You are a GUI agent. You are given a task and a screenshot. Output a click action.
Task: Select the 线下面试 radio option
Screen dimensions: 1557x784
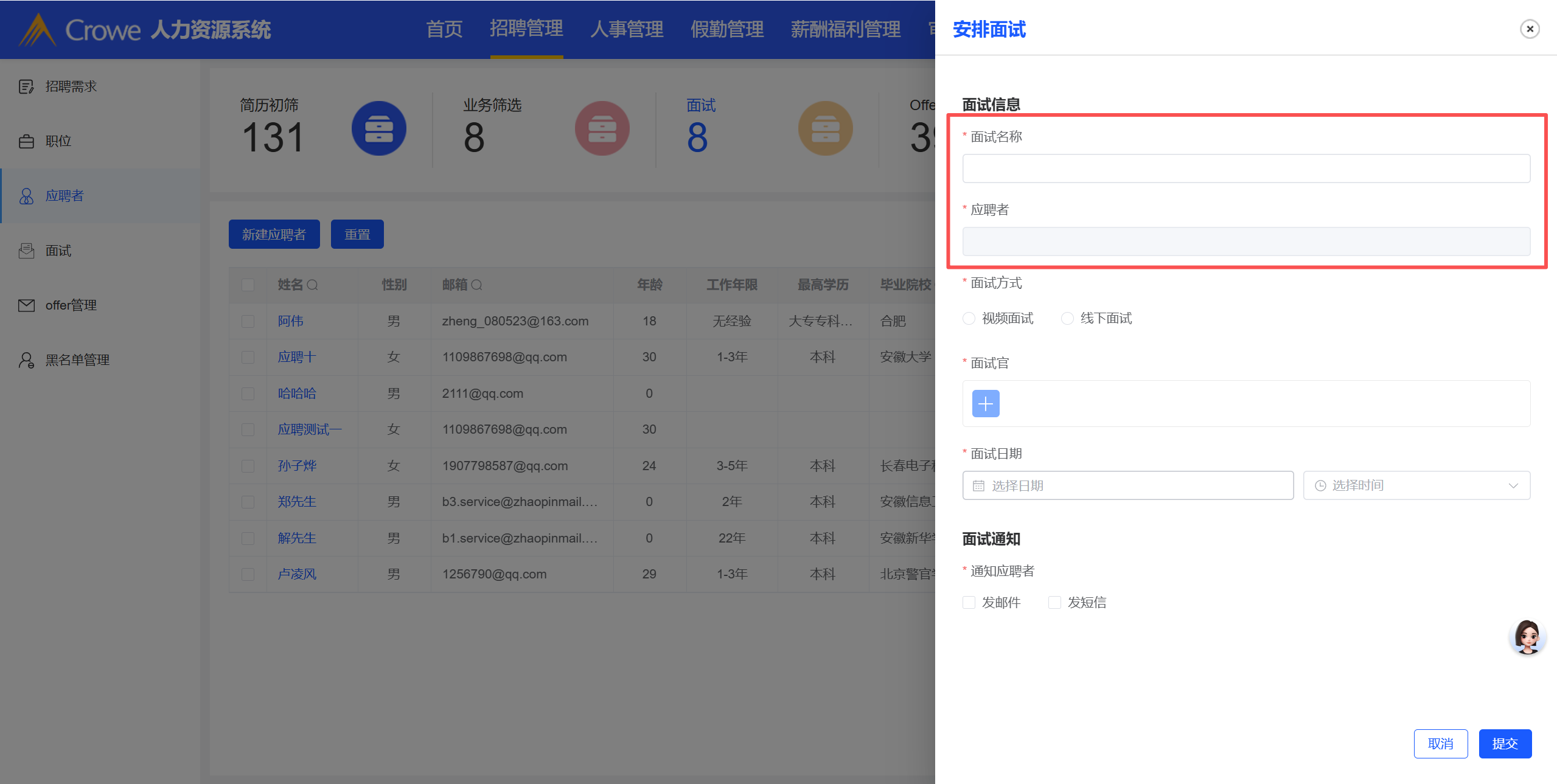1067,319
